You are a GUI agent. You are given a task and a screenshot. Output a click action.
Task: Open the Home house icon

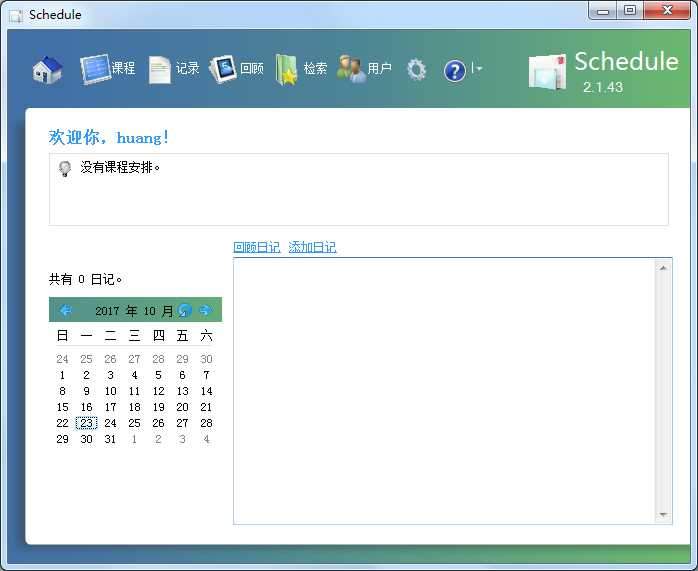(x=48, y=69)
